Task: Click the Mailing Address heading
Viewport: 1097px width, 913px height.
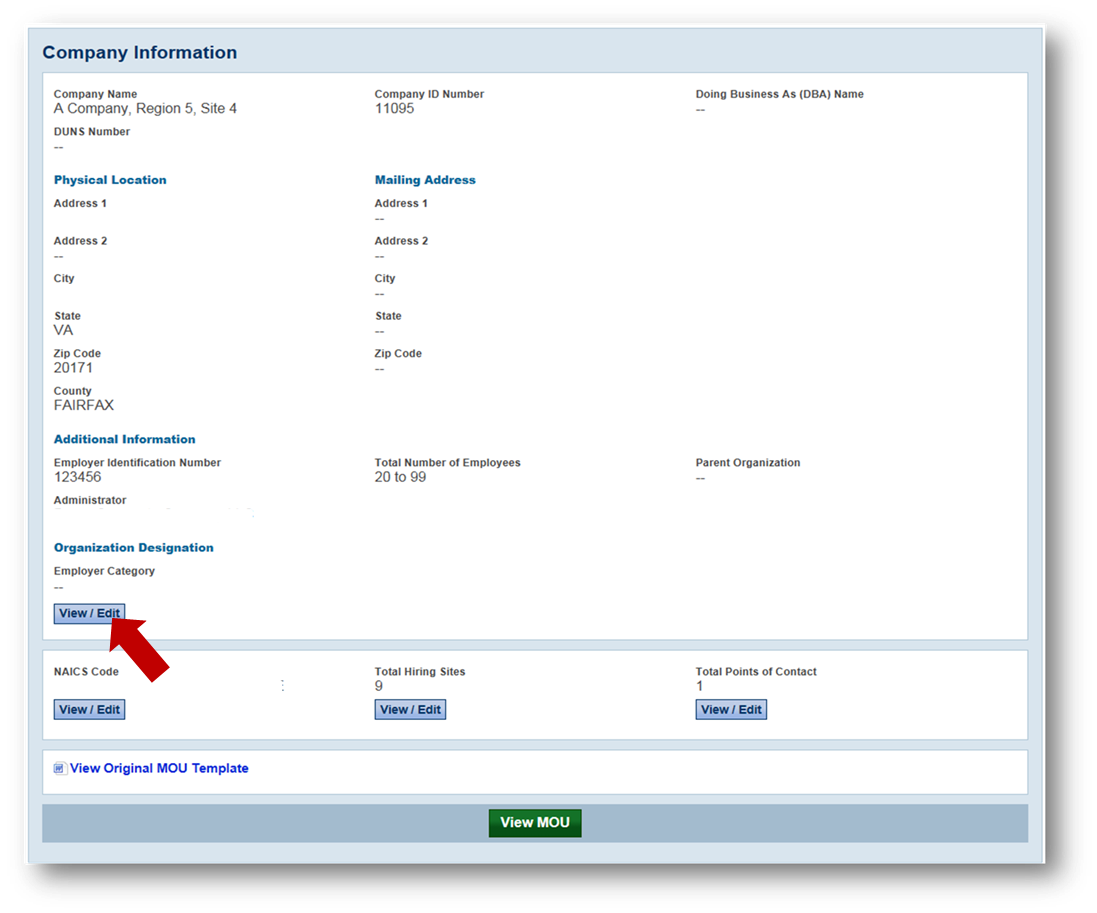Action: coord(425,180)
